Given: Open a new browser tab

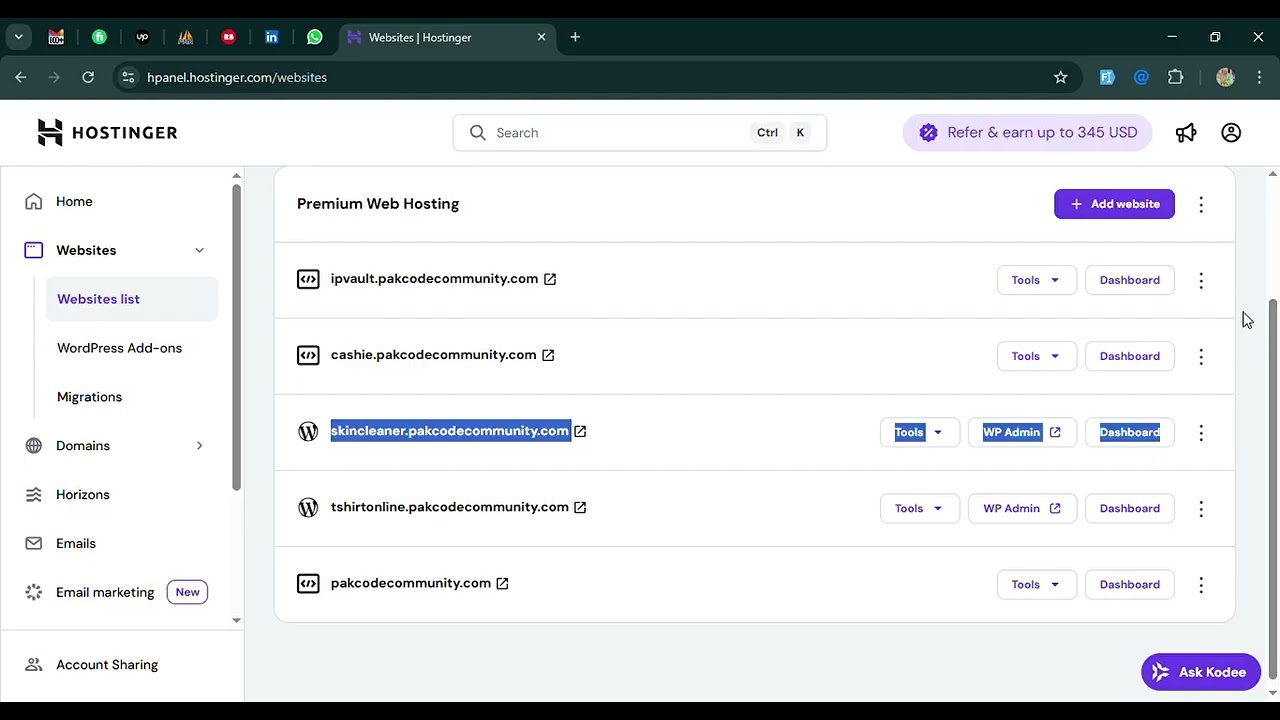Looking at the screenshot, I should (575, 37).
